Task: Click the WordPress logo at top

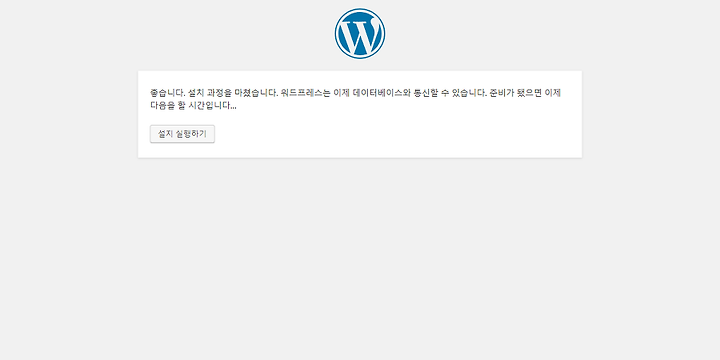Action: [360, 34]
